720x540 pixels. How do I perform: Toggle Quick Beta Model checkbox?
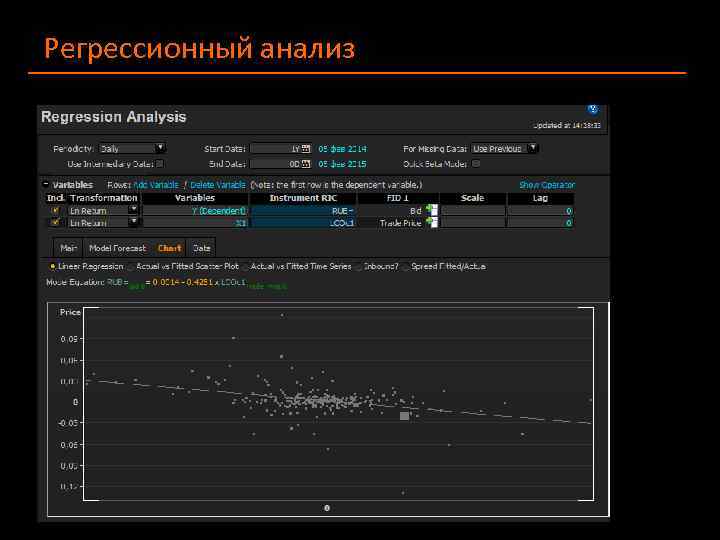click(476, 163)
